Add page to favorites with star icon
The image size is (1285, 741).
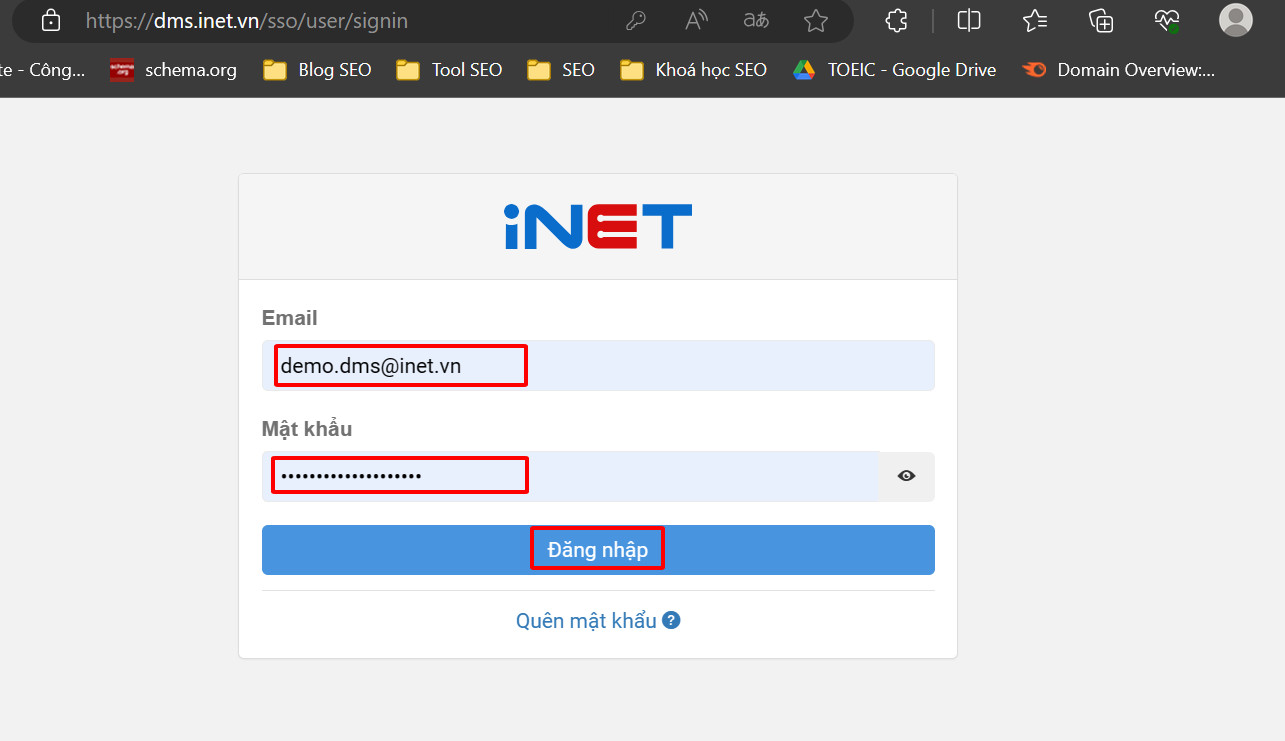[x=816, y=20]
